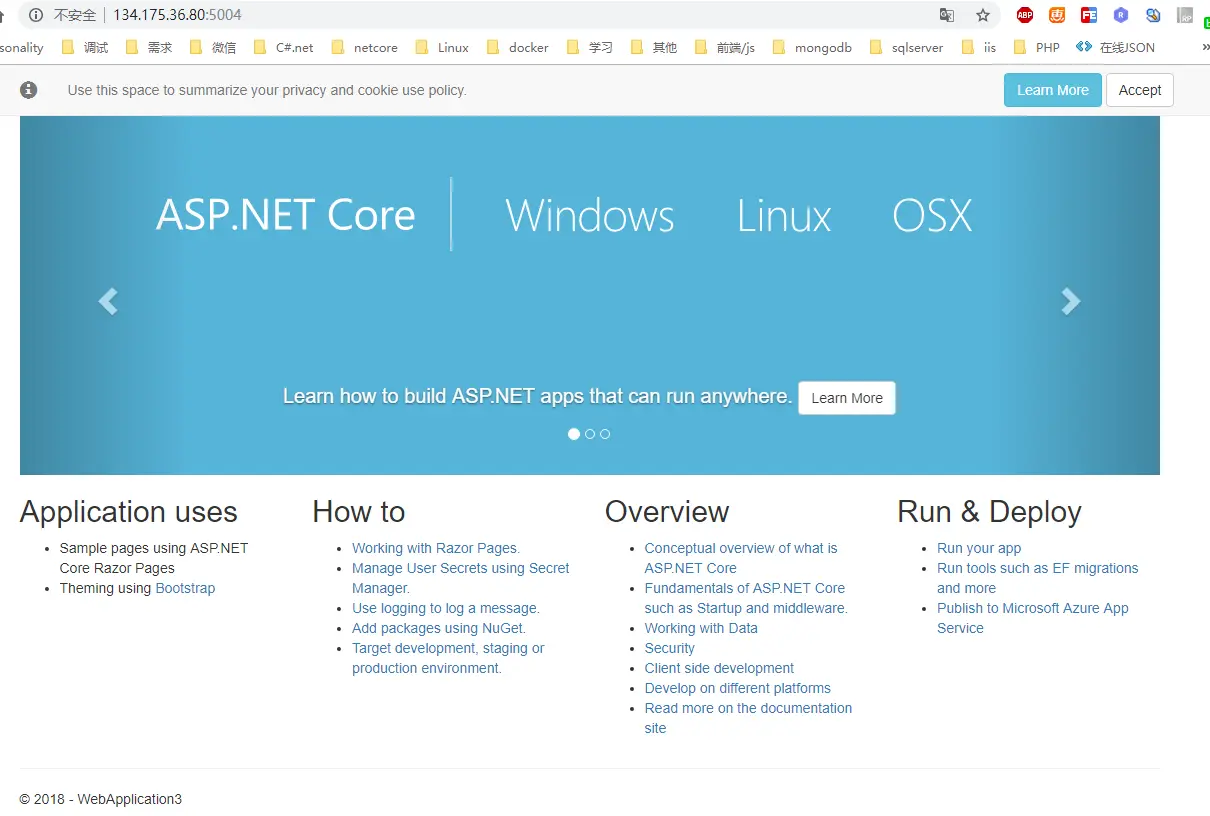Screen dimensions: 1210x816
Task: Click the '© 2018 - WebApplication3' footer text
Action: [101, 799]
